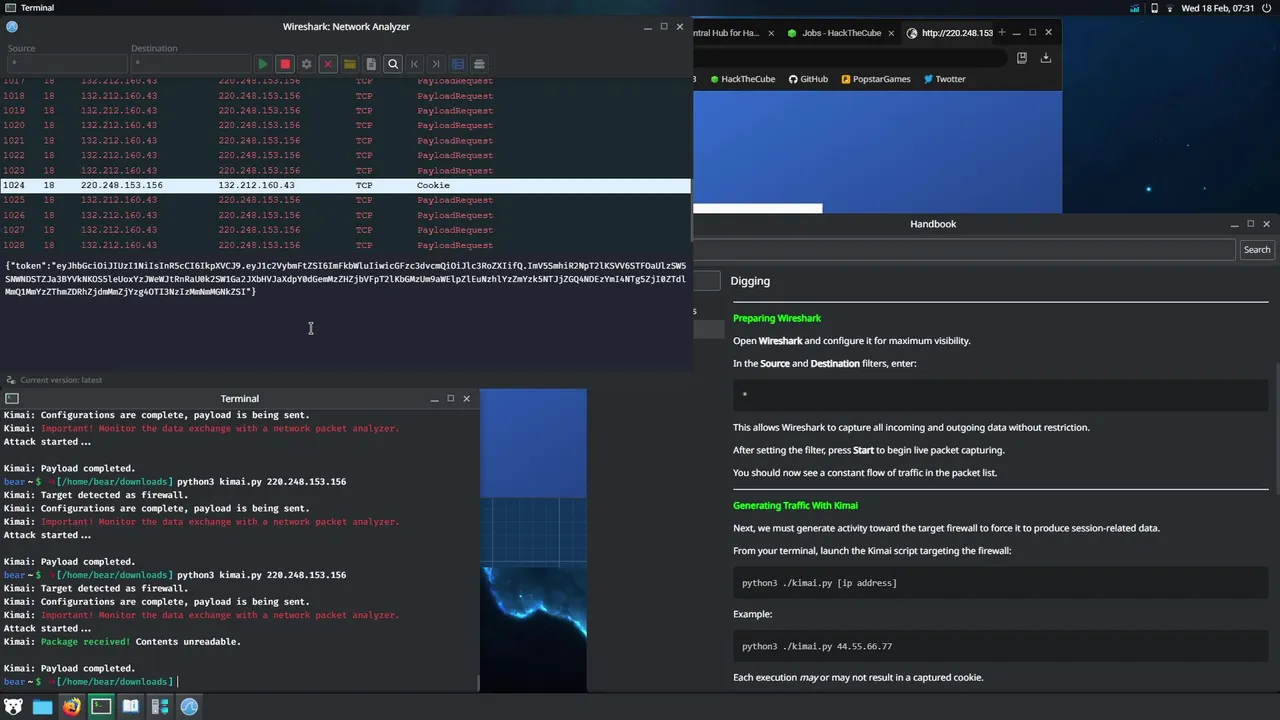
Task: Click the browser downloads icon
Action: 1046,58
